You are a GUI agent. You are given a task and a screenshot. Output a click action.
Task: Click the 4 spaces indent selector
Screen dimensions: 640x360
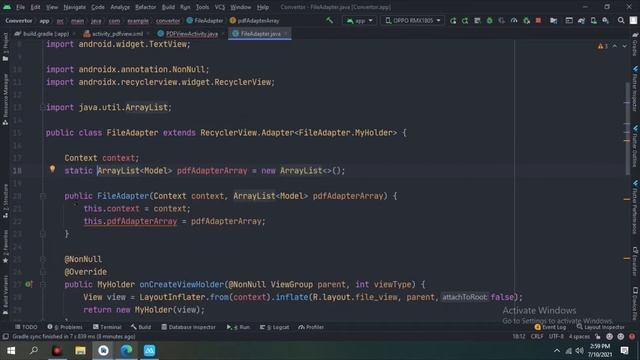(579, 337)
